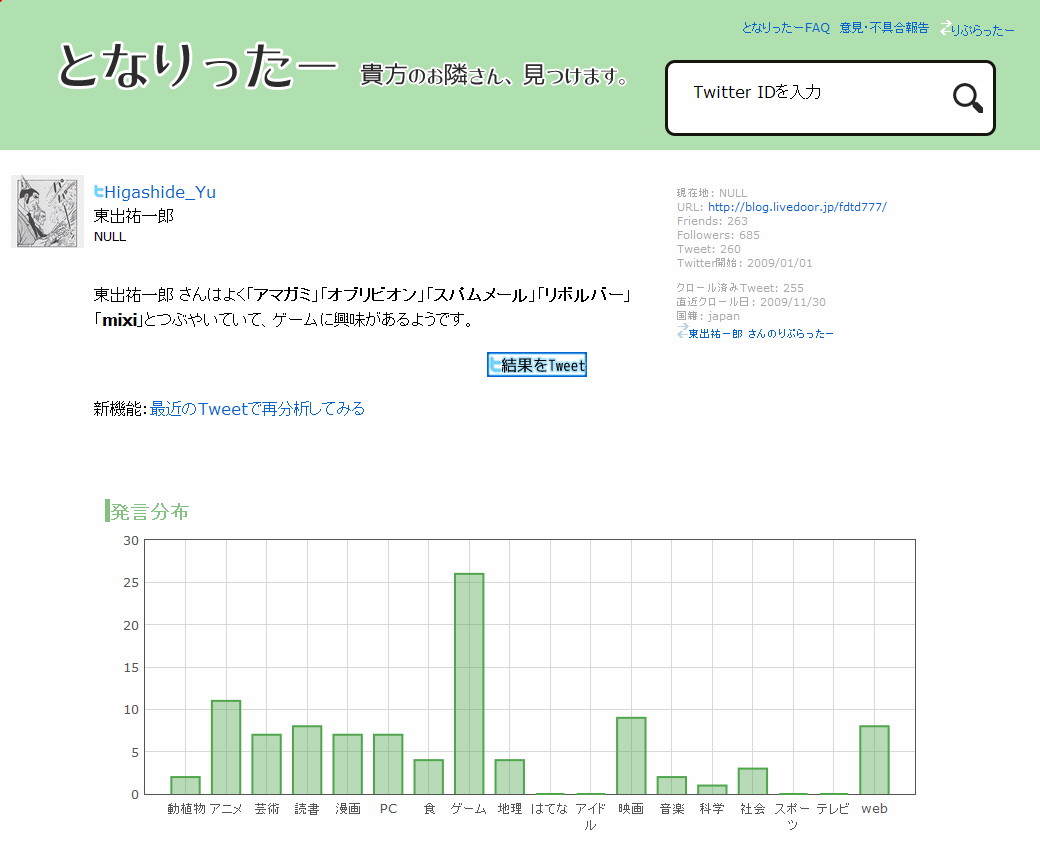Click the Followers: 685 stat
This screenshot has height=849, width=1040.
(718, 235)
